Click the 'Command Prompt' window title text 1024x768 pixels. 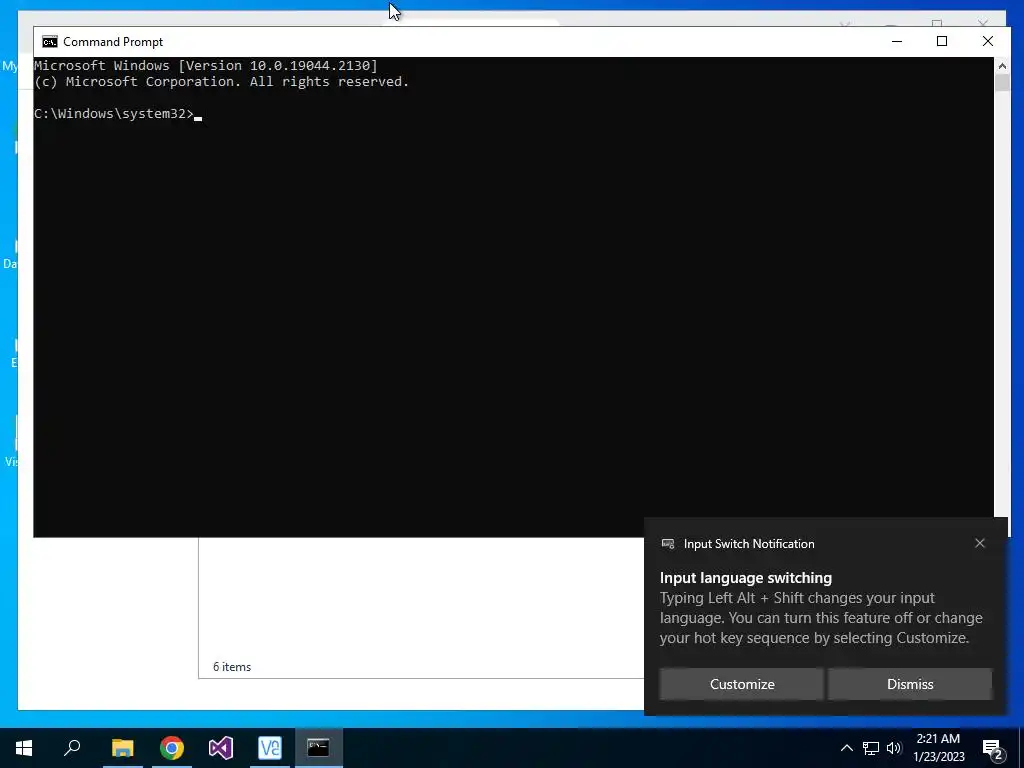[113, 42]
